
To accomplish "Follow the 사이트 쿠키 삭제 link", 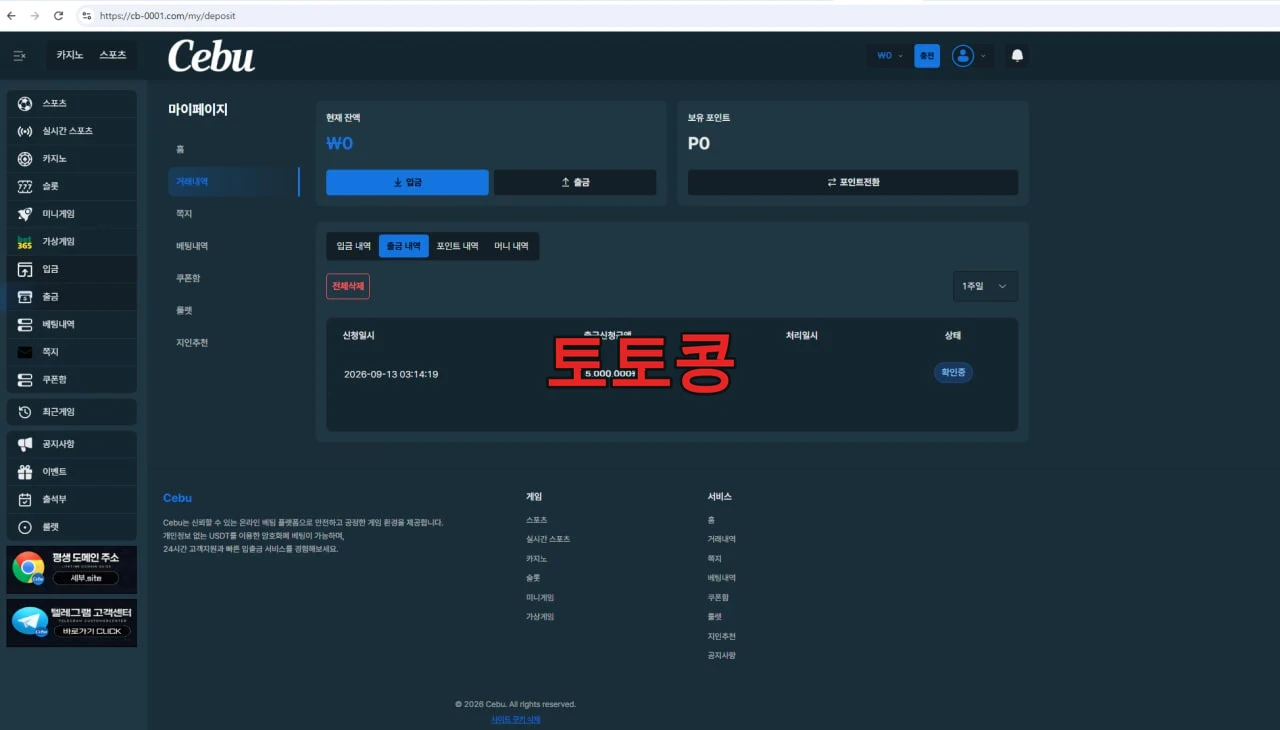I will (x=515, y=719).
